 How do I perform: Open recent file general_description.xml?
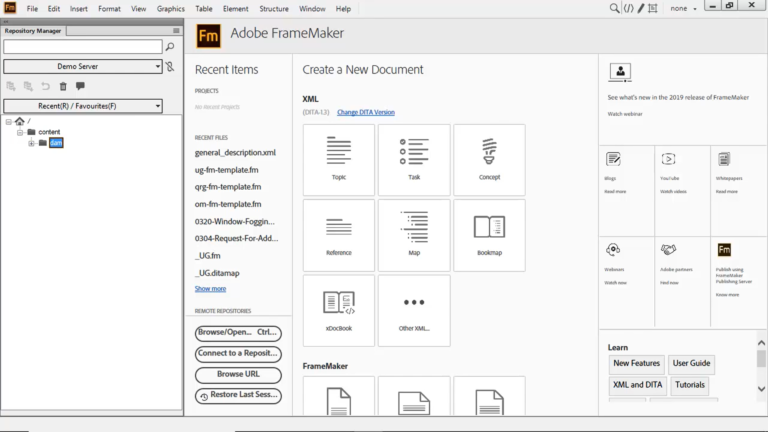click(x=235, y=152)
